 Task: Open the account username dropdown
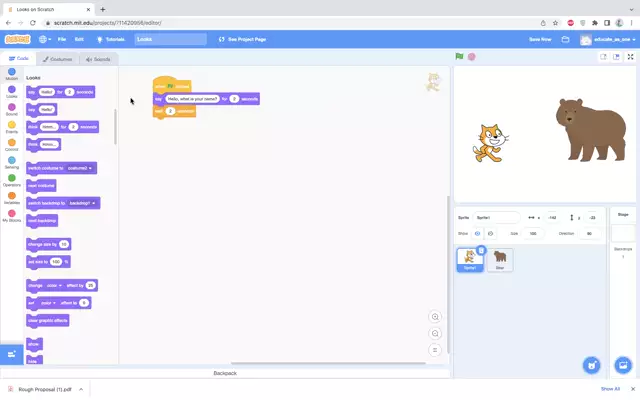pos(608,39)
